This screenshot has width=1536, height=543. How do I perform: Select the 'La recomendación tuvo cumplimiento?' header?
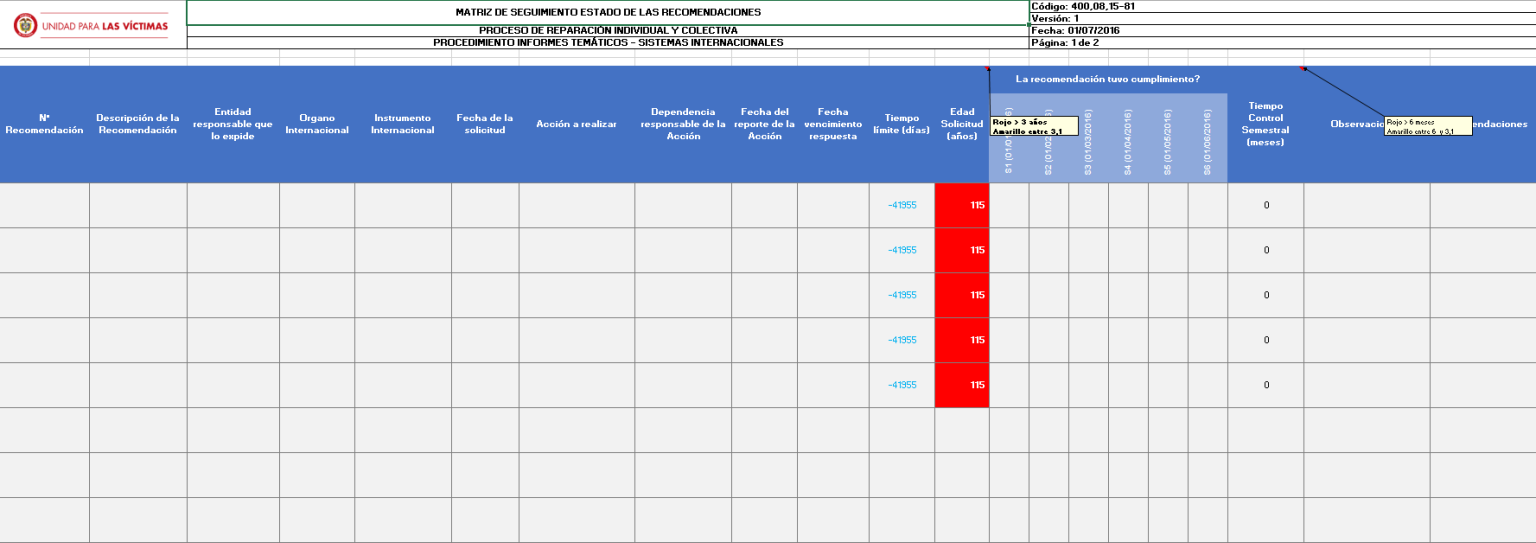1107,79
